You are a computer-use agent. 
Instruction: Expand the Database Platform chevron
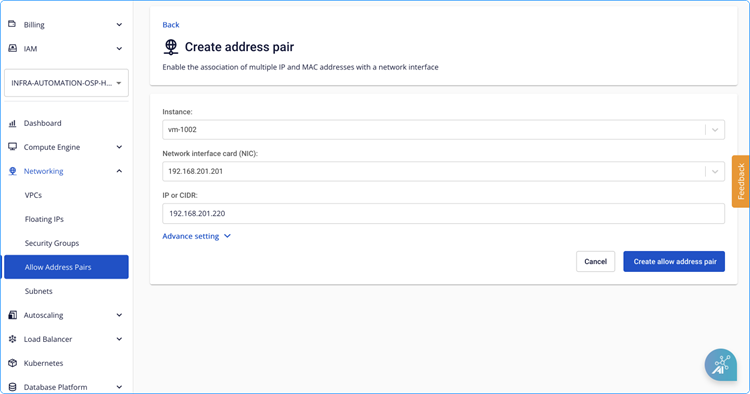click(119, 387)
